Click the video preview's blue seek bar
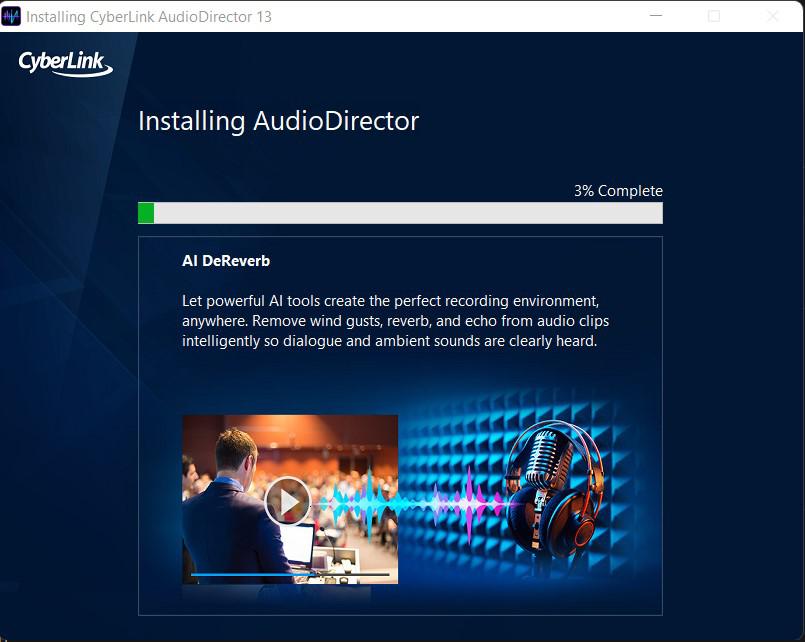The width and height of the screenshot is (805, 642). point(290,575)
